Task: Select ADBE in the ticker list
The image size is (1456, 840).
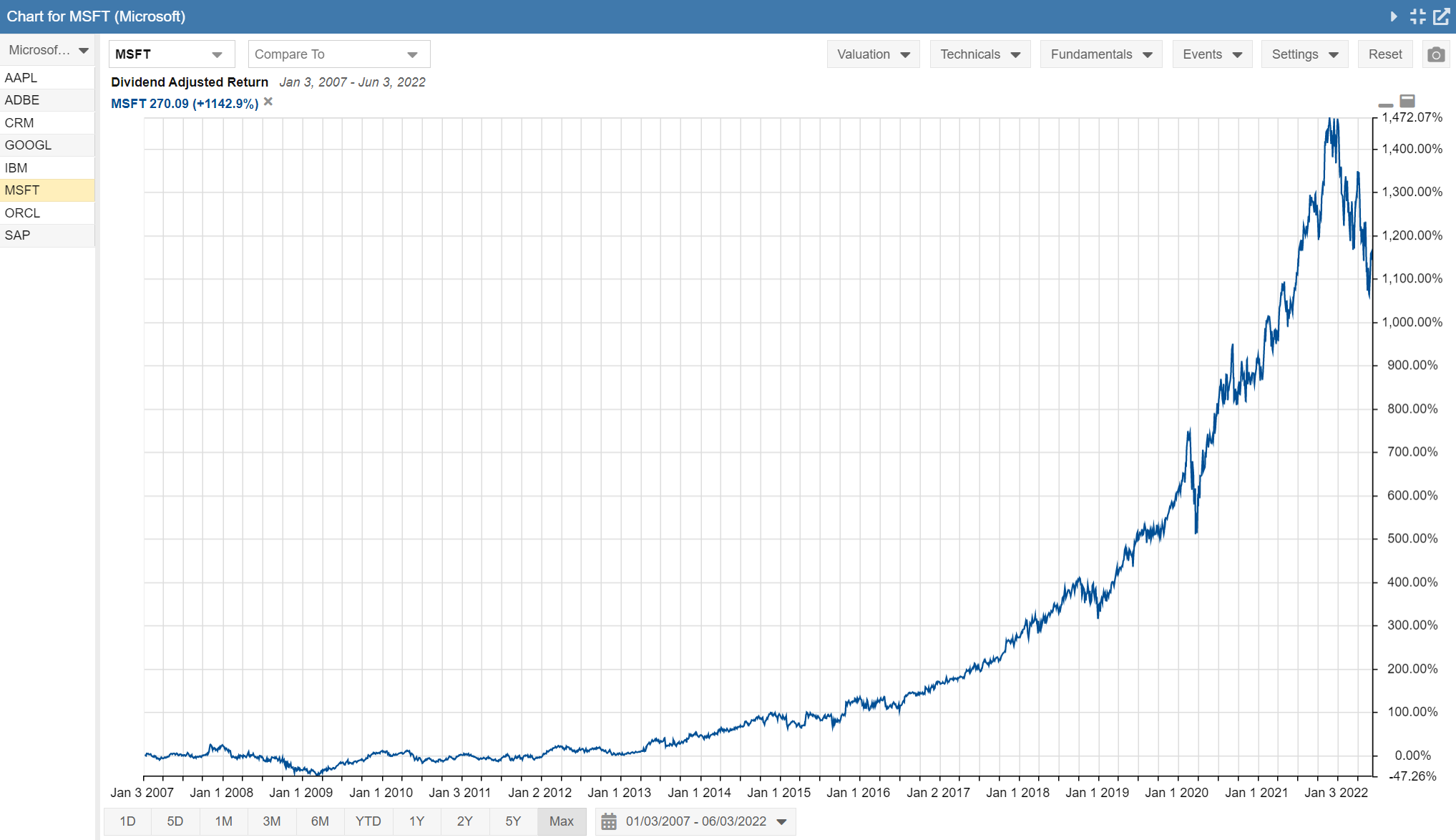Action: 47,100
